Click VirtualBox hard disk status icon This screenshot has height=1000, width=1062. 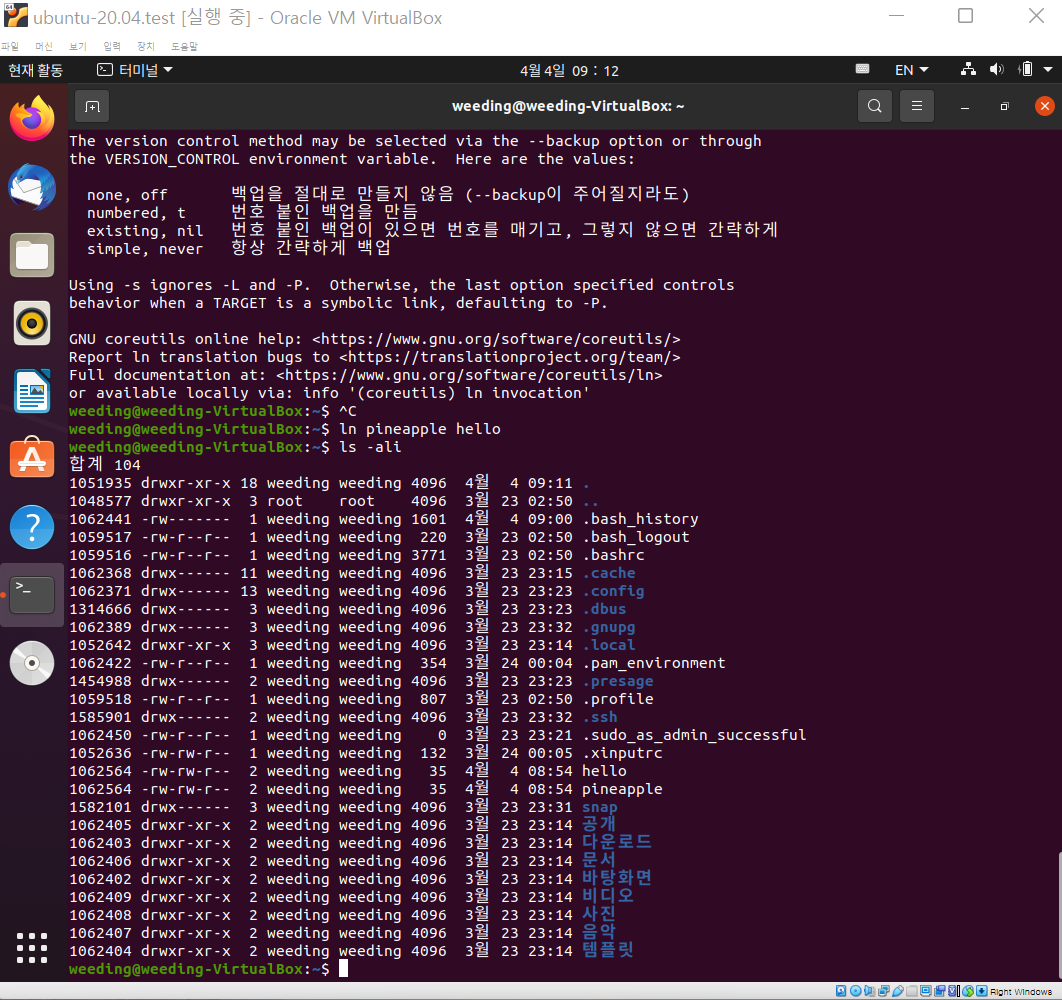841,991
